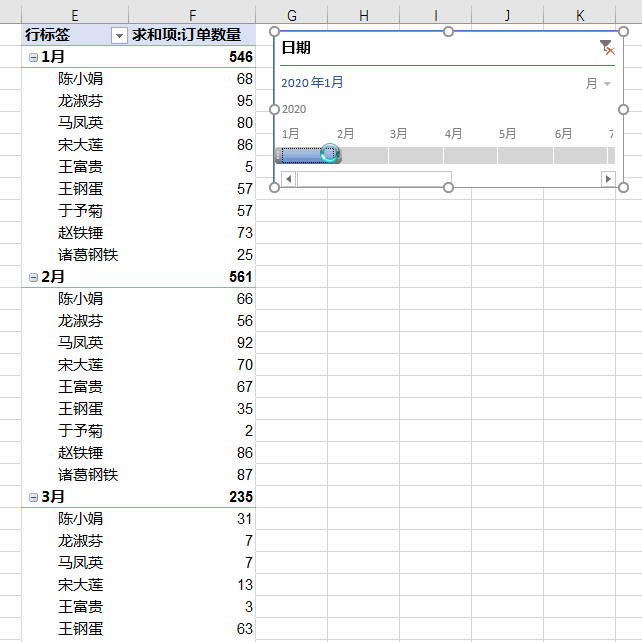The image size is (642, 642).
Task: Click the 2020年1月 selection label
Action: (x=312, y=82)
